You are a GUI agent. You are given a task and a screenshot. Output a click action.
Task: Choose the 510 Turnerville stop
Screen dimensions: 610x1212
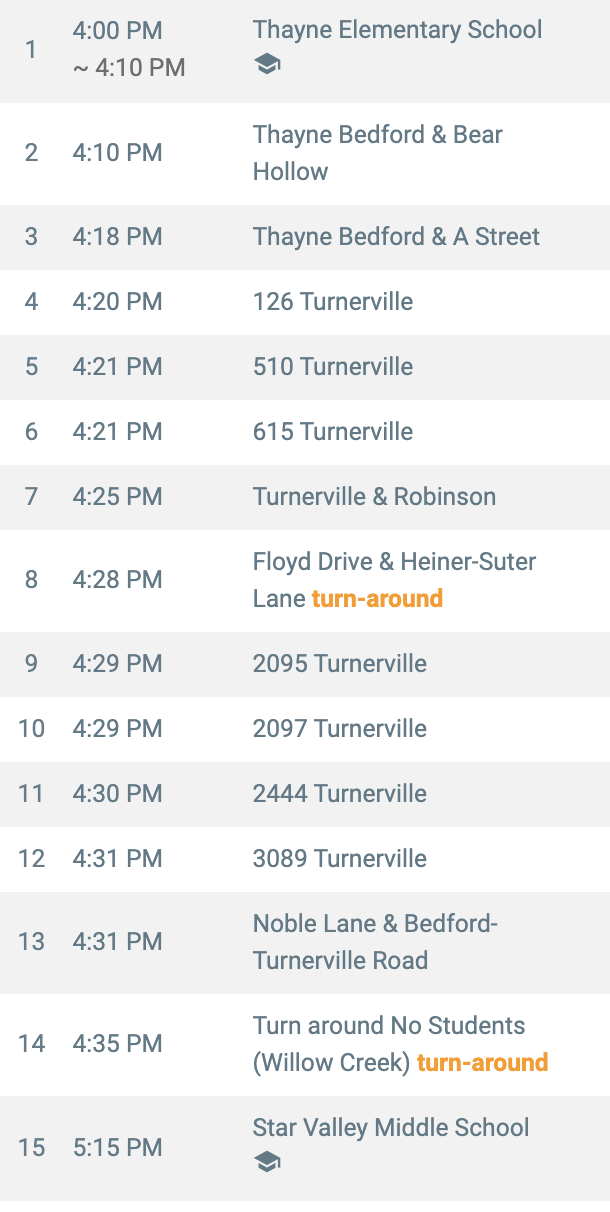point(332,367)
